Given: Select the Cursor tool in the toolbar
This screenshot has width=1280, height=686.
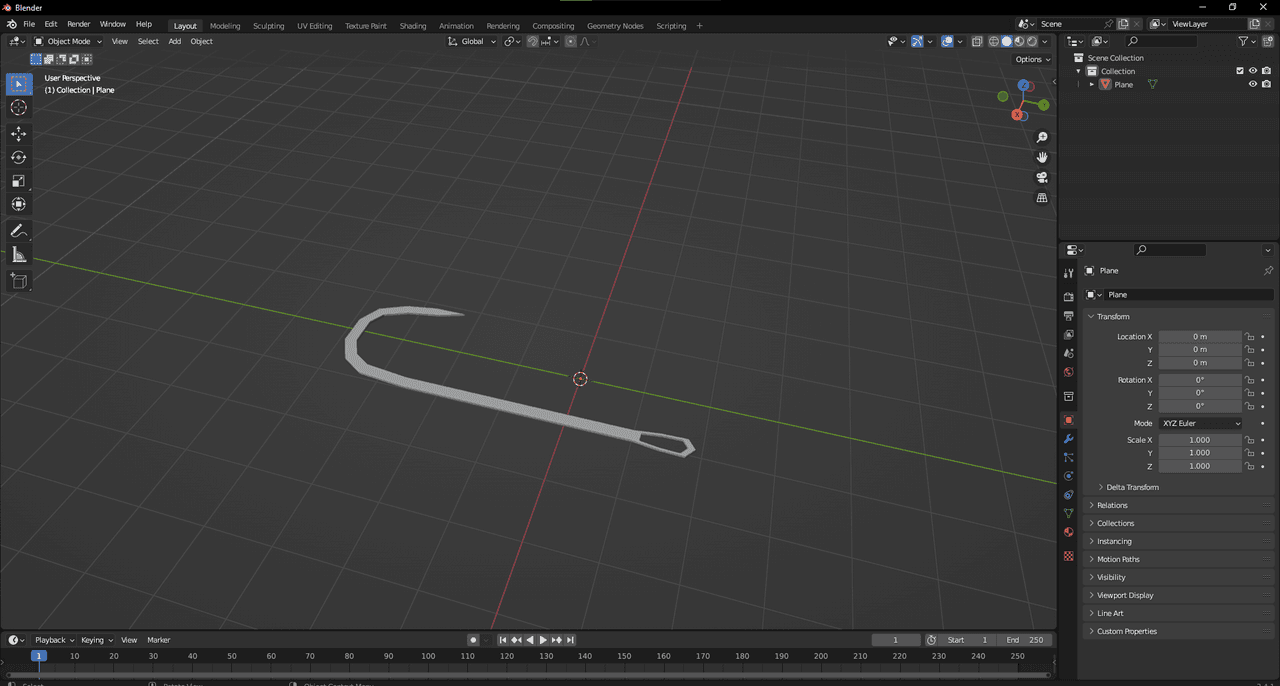Looking at the screenshot, I should coord(18,108).
